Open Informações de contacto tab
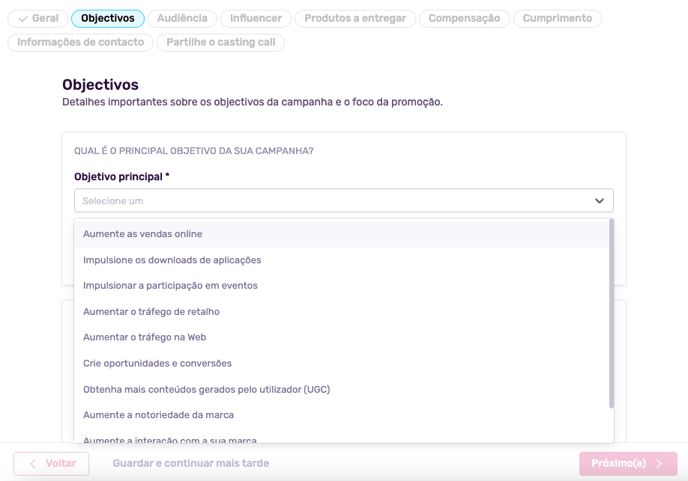 [x=80, y=42]
